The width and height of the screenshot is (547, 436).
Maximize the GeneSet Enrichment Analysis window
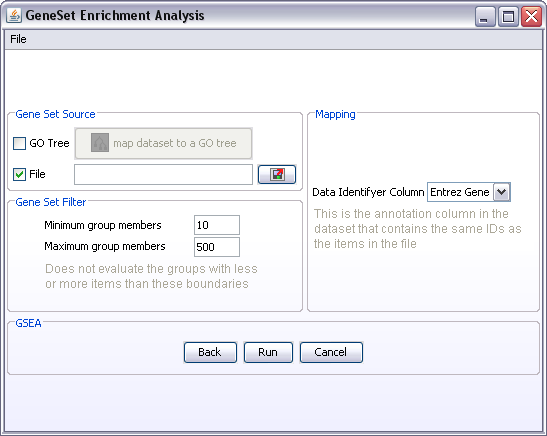(508, 16)
